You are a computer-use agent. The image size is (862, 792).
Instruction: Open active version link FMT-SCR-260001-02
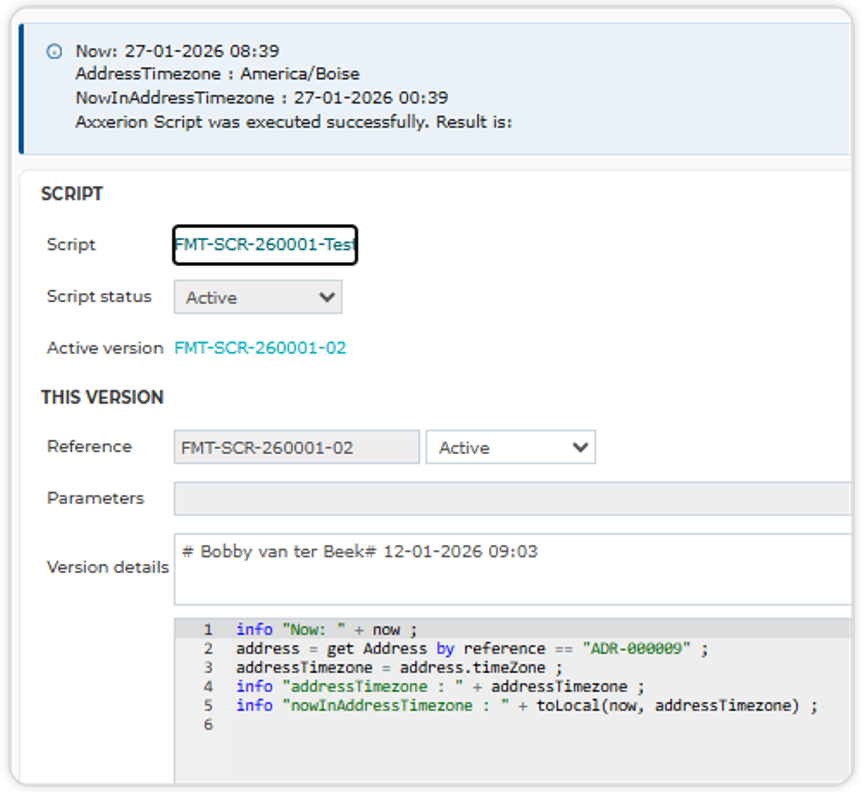point(260,348)
